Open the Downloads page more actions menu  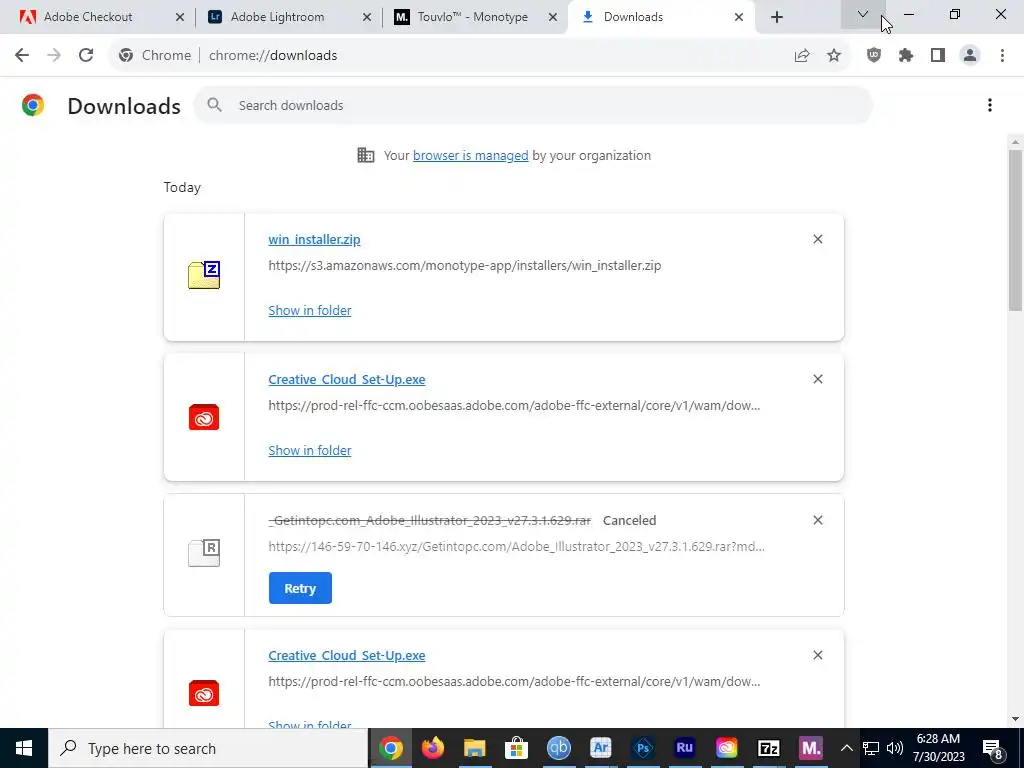click(989, 105)
